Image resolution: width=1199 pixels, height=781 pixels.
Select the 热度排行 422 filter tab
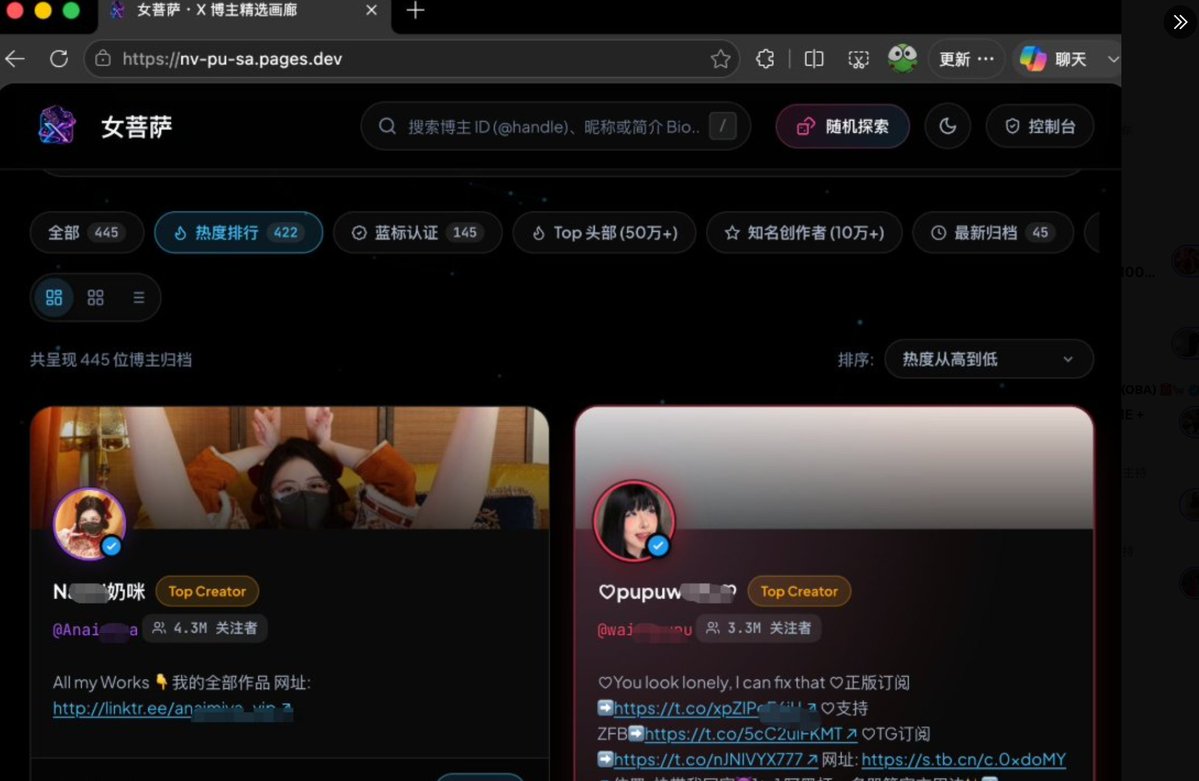(239, 233)
